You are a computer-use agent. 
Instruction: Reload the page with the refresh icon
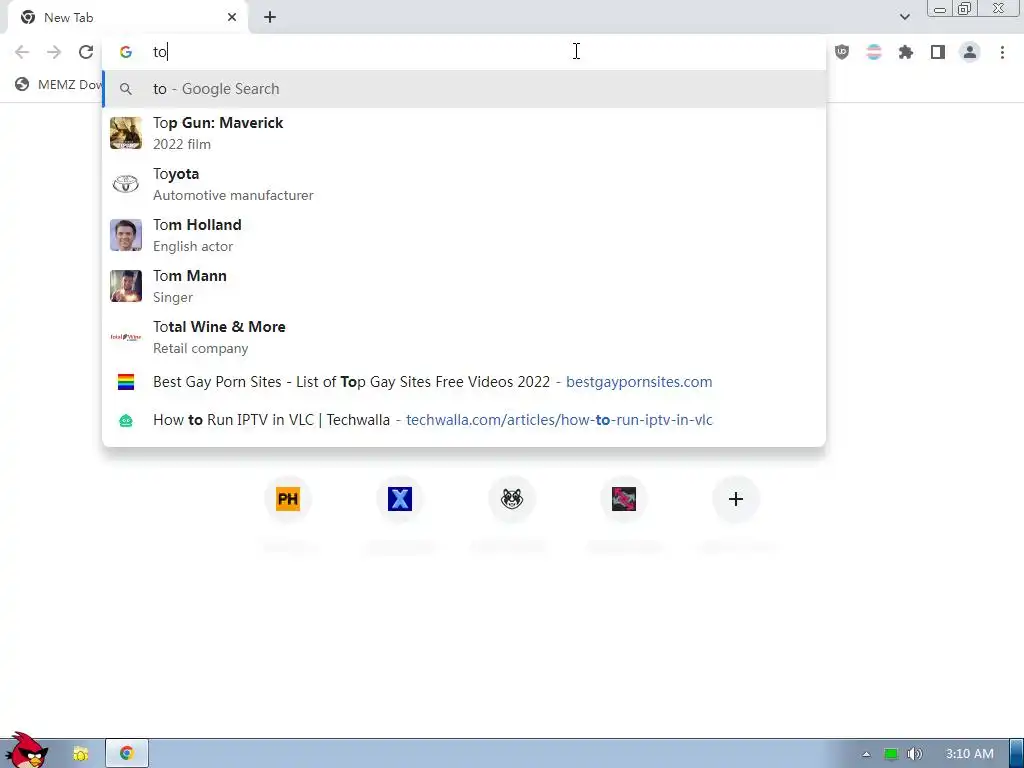point(86,52)
